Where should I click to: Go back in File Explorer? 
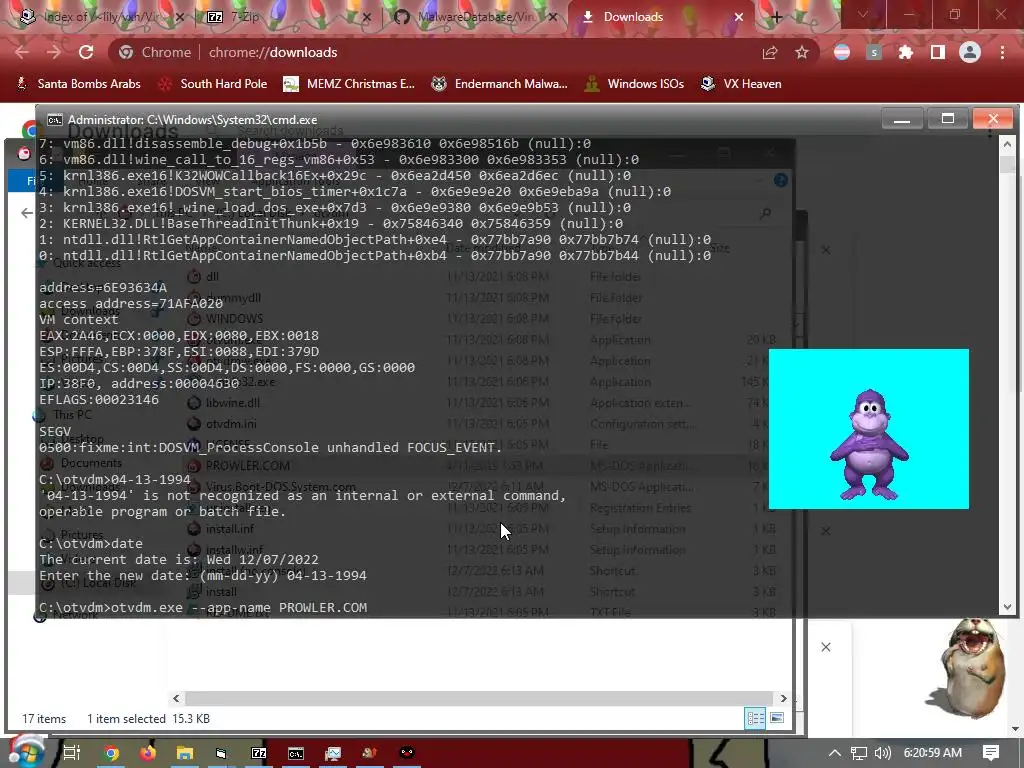pyautogui.click(x=27, y=213)
